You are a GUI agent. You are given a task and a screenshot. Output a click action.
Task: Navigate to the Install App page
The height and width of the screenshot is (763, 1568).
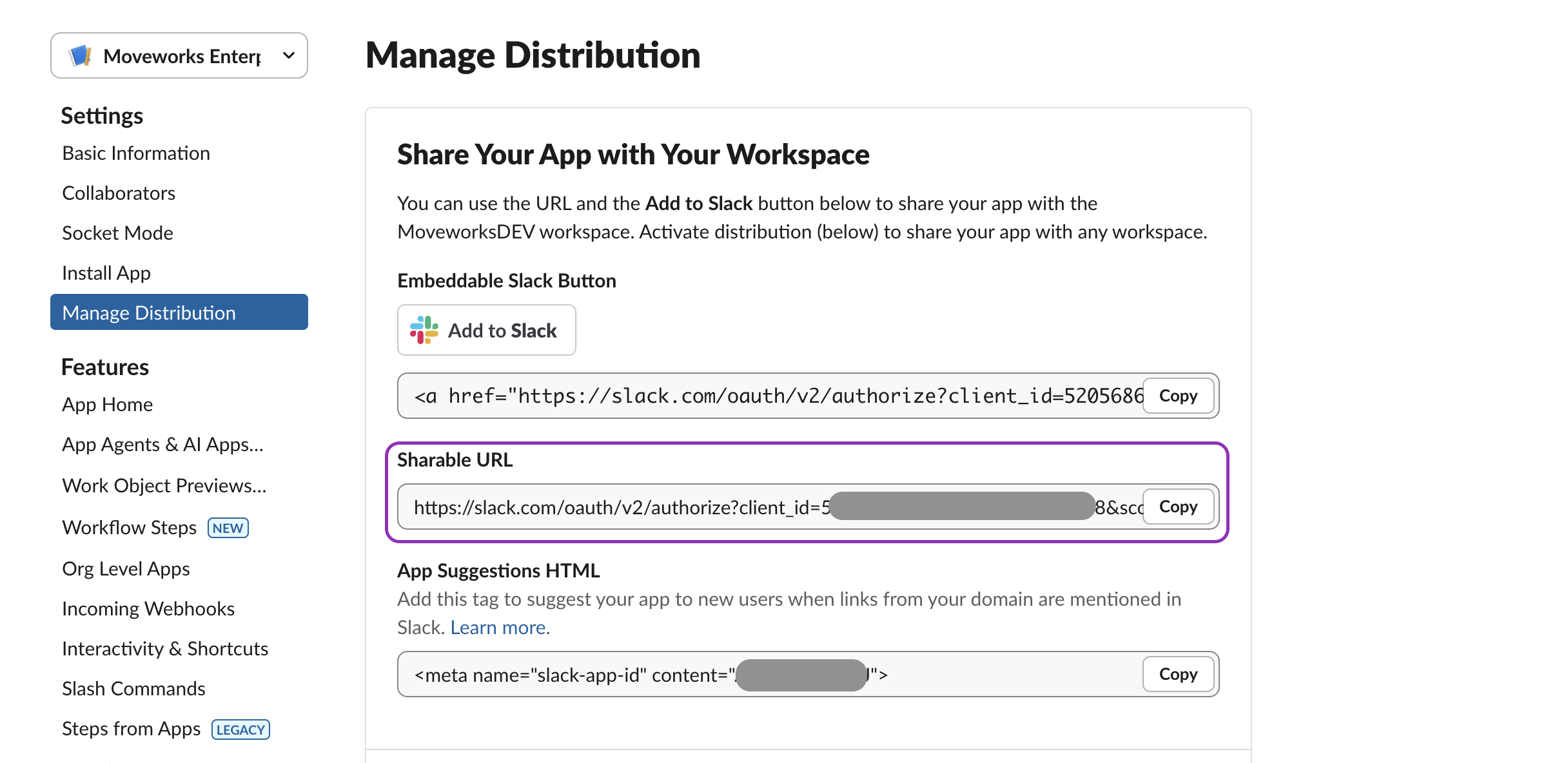click(x=106, y=273)
